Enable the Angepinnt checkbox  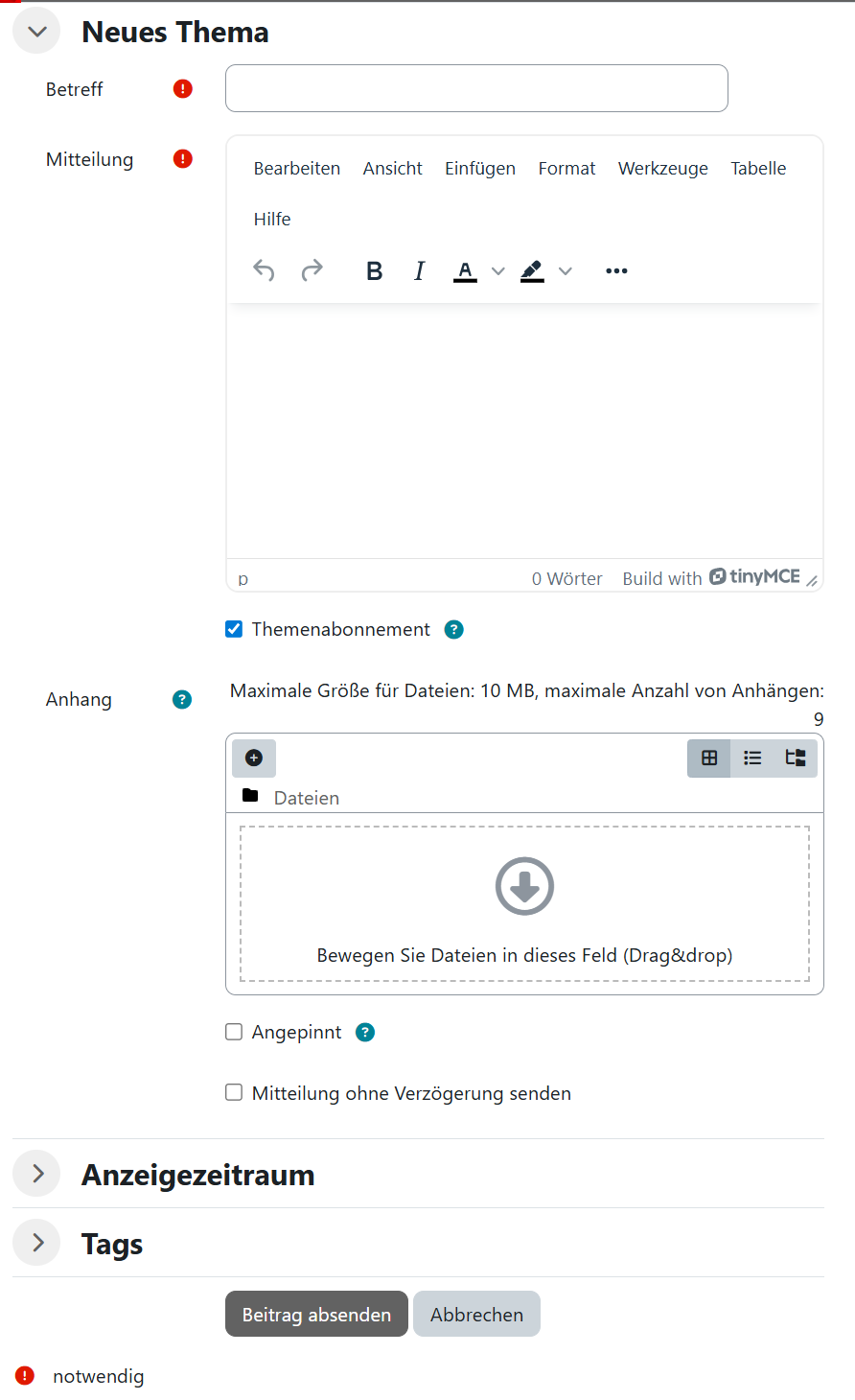point(234,1033)
